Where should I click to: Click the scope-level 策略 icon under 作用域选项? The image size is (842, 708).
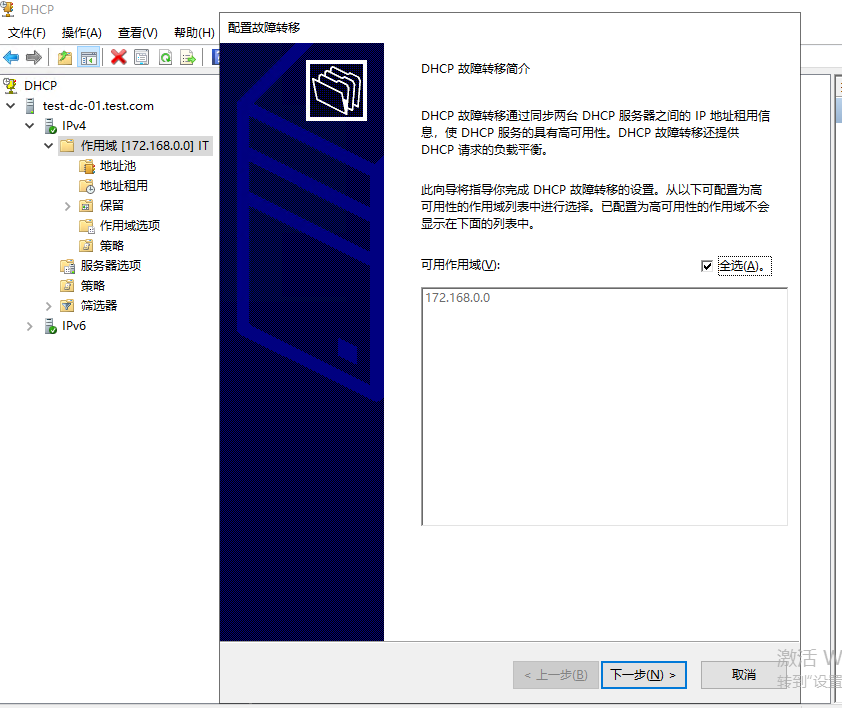[86, 246]
